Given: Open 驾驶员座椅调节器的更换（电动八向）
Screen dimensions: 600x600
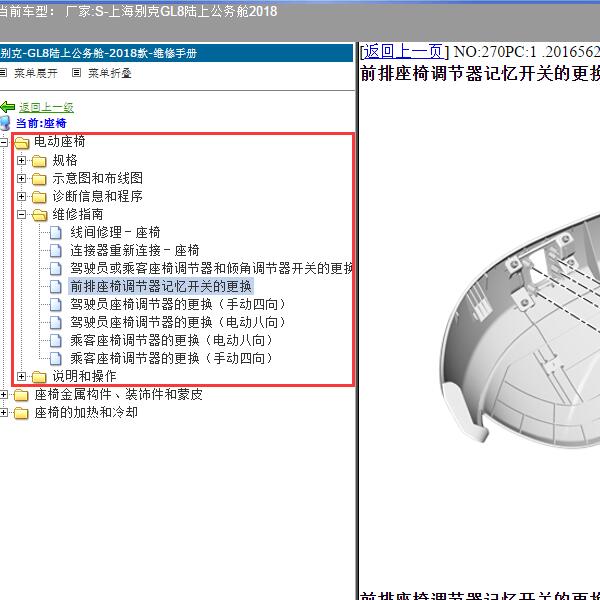Looking at the screenshot, I should (178, 322).
